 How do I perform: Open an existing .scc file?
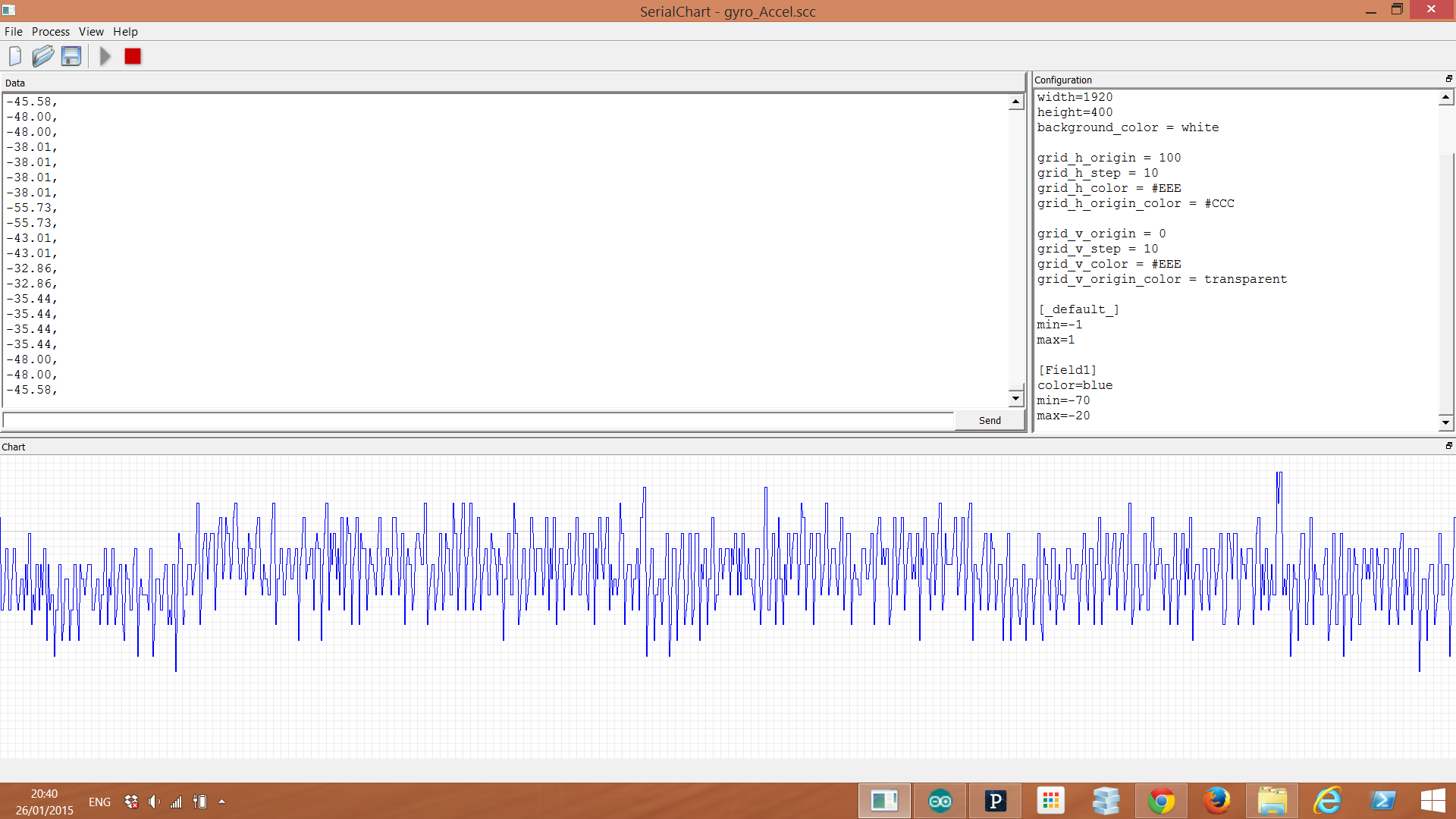[x=42, y=55]
